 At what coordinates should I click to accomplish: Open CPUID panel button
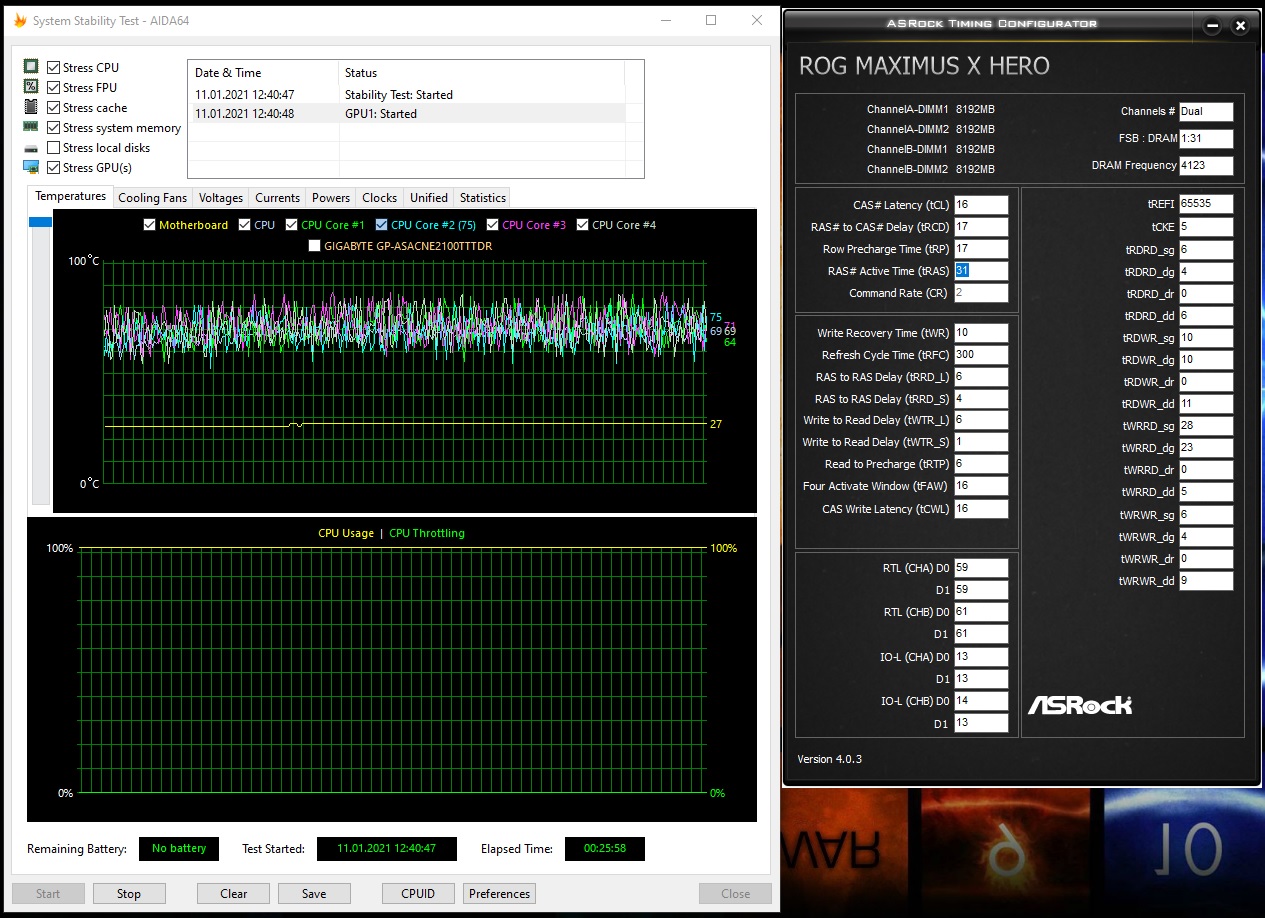[418, 894]
